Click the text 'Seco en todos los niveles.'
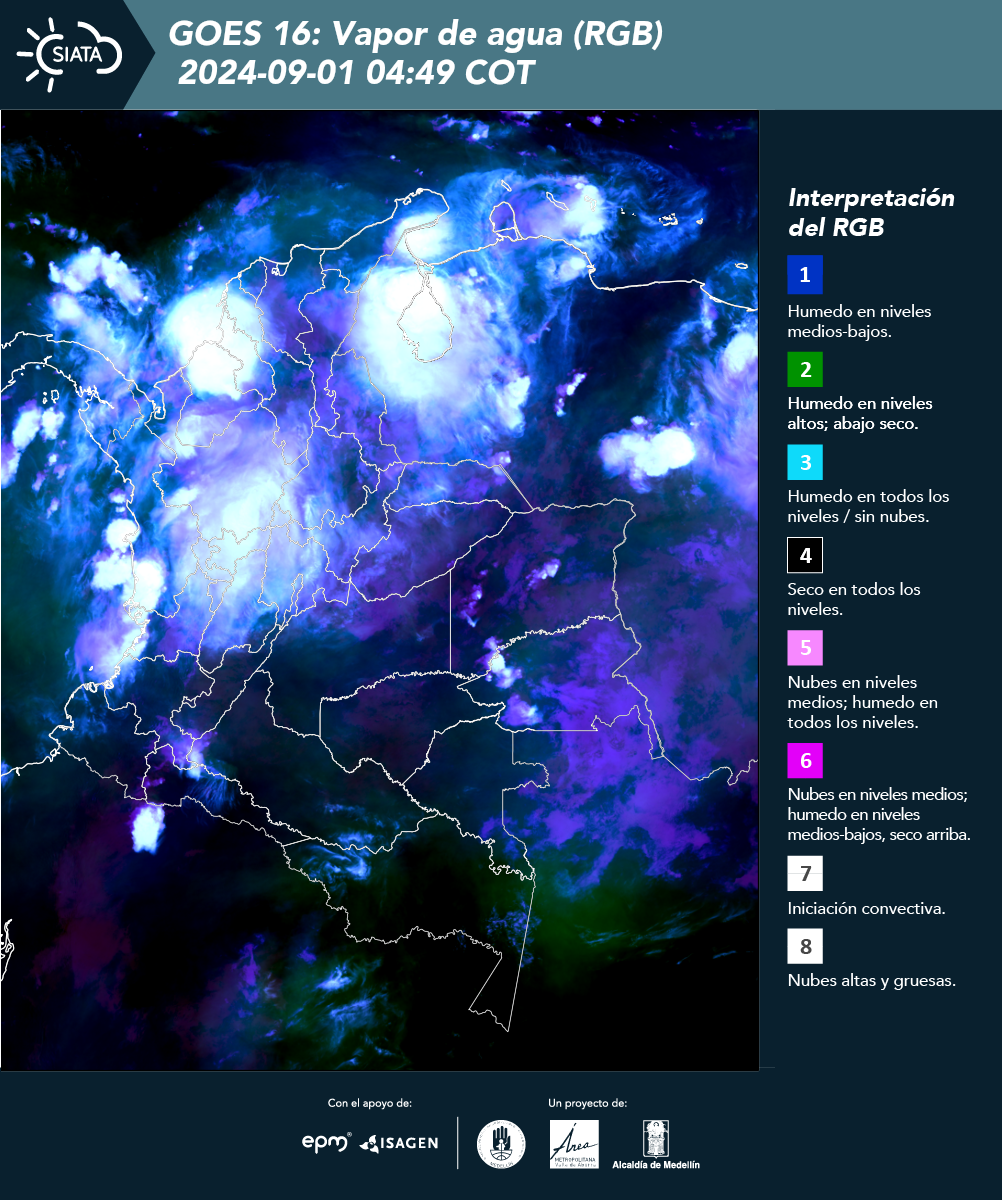This screenshot has width=1002, height=1200. click(854, 599)
